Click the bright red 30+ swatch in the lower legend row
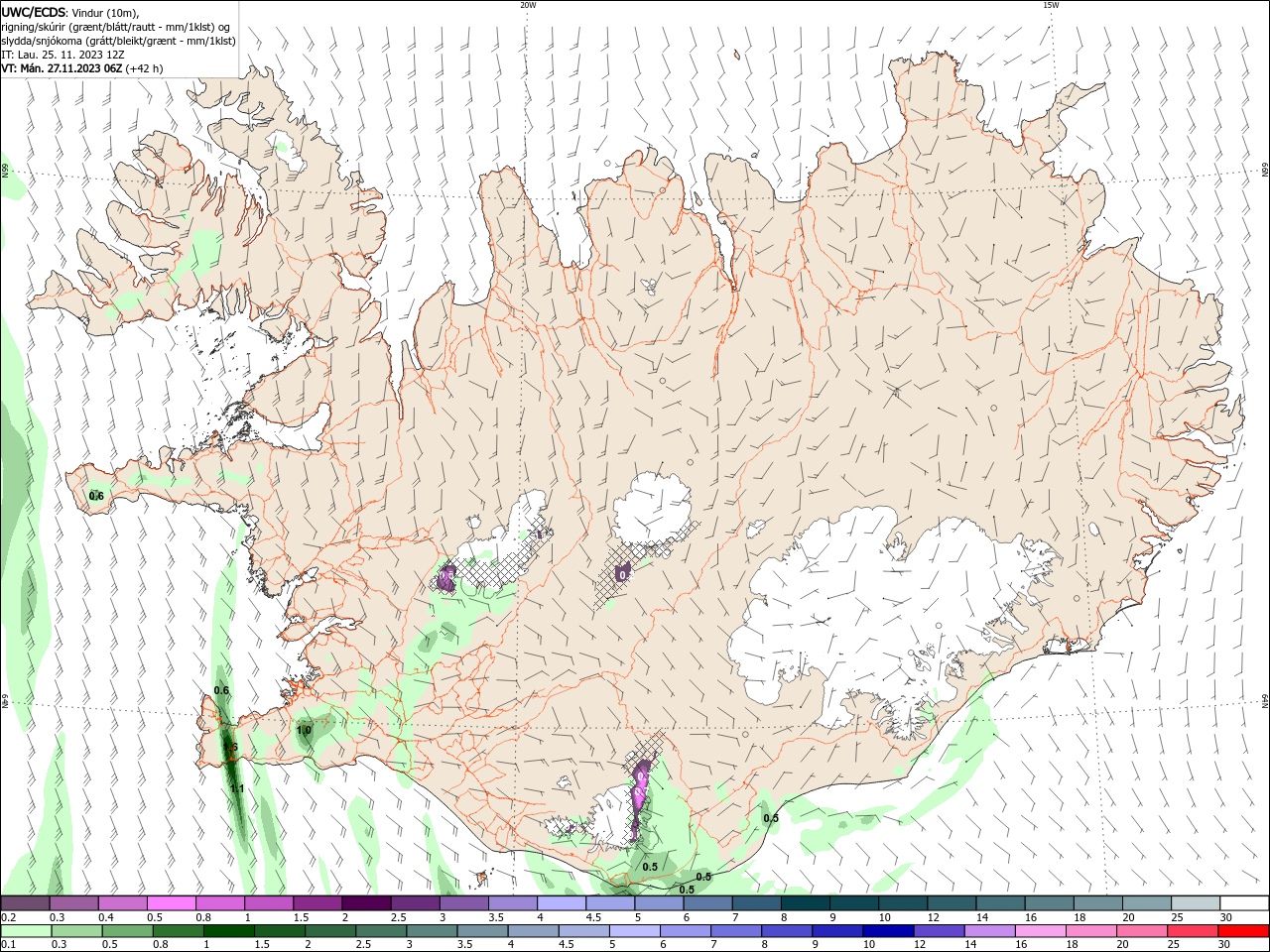1270x952 pixels. click(x=1242, y=931)
